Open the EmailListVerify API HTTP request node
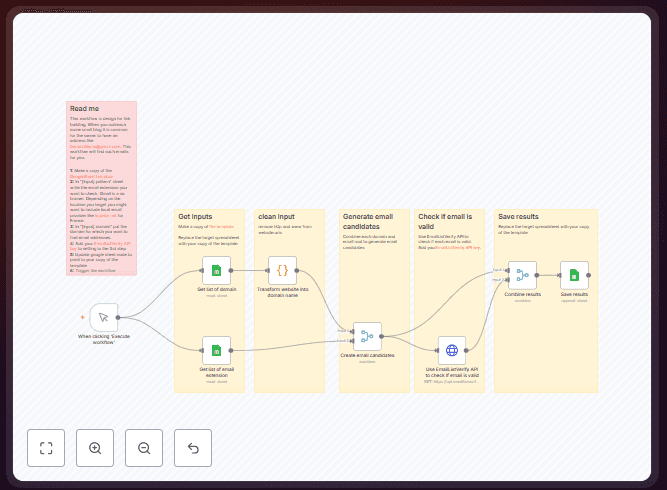 pos(452,350)
